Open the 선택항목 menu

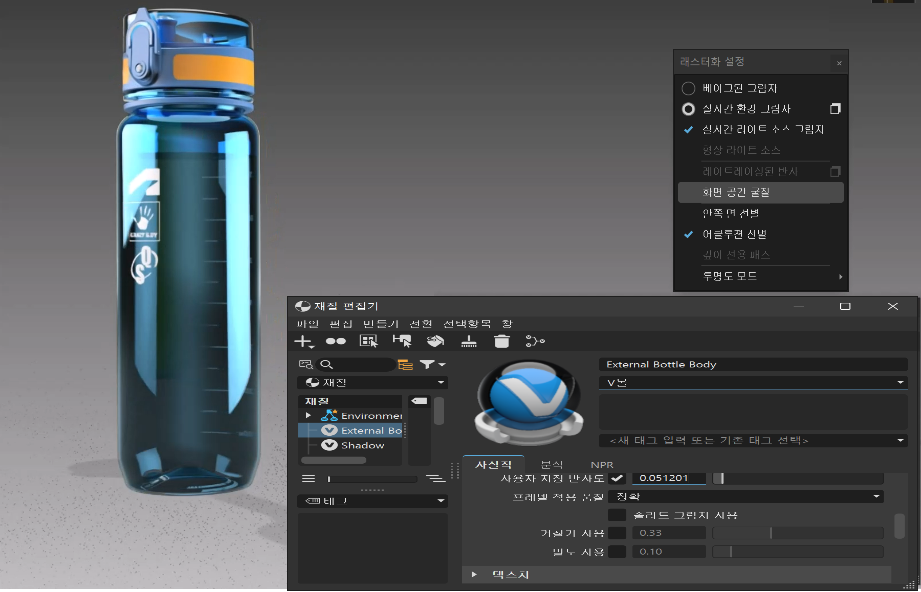point(466,324)
